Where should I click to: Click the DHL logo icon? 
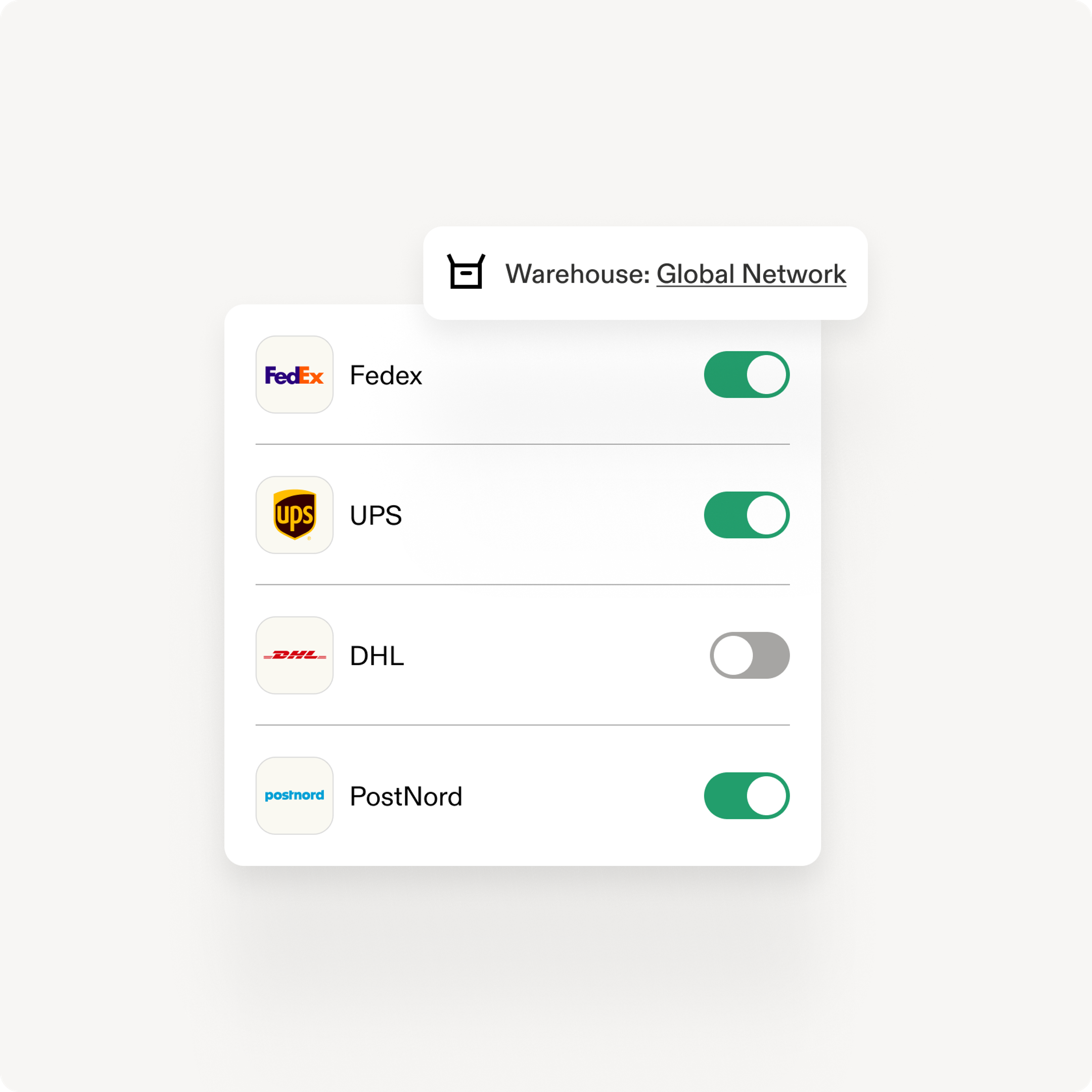(295, 655)
